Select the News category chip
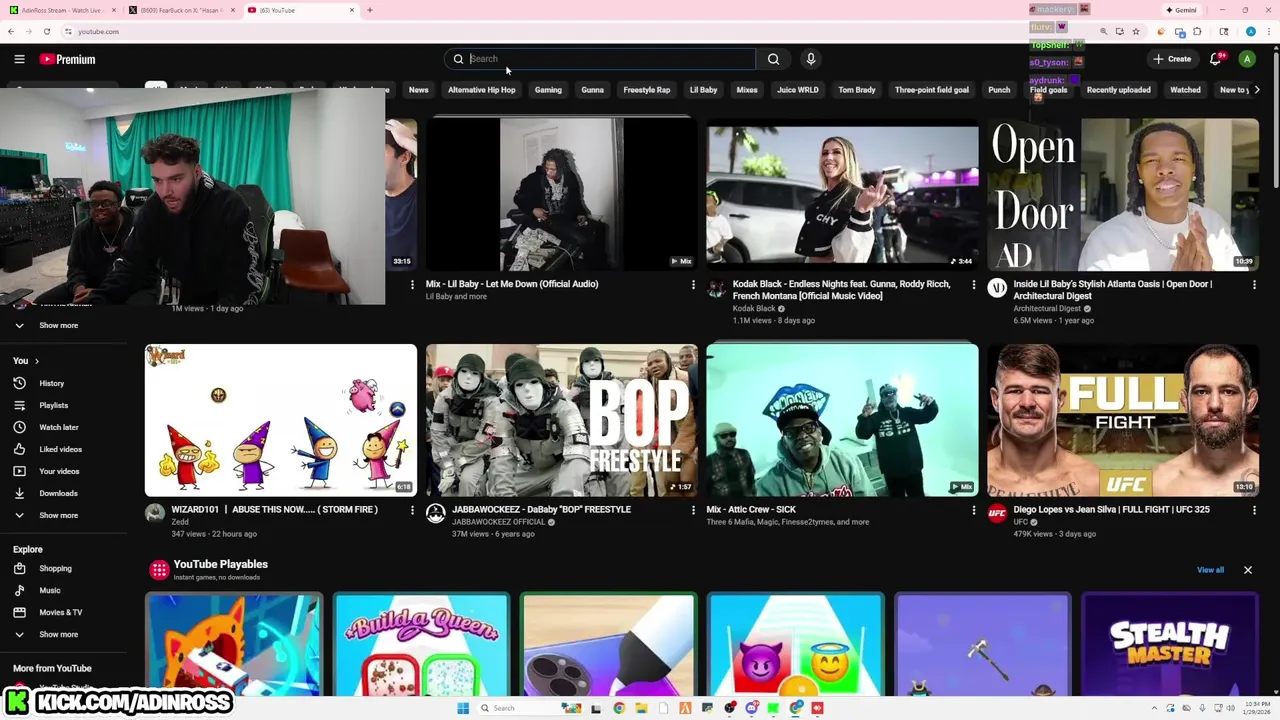 (x=418, y=90)
